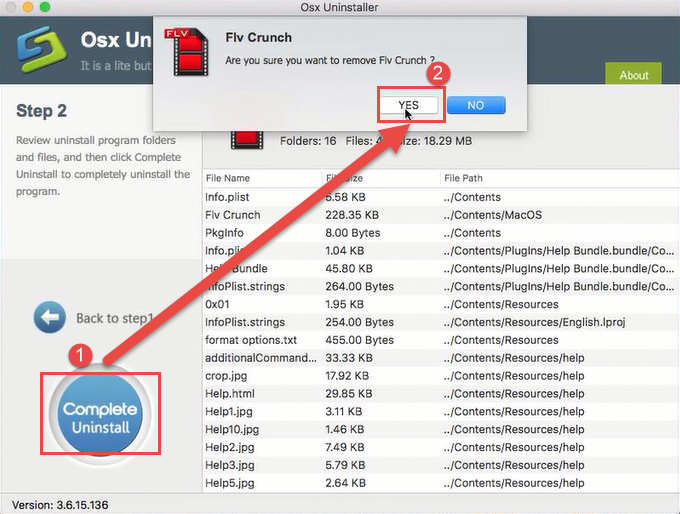The width and height of the screenshot is (680, 514).
Task: Click the Complete Uninstall round button
Action: [x=100, y=418]
